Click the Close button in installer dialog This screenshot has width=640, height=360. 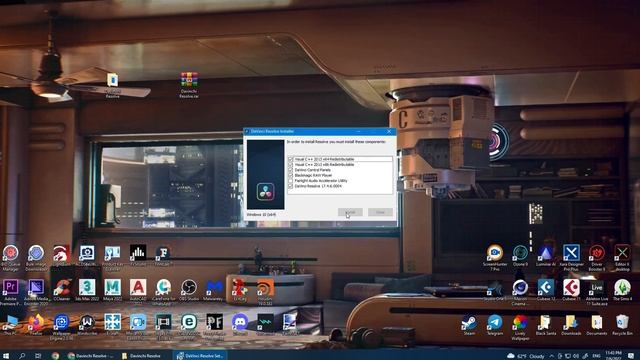pyautogui.click(x=380, y=212)
